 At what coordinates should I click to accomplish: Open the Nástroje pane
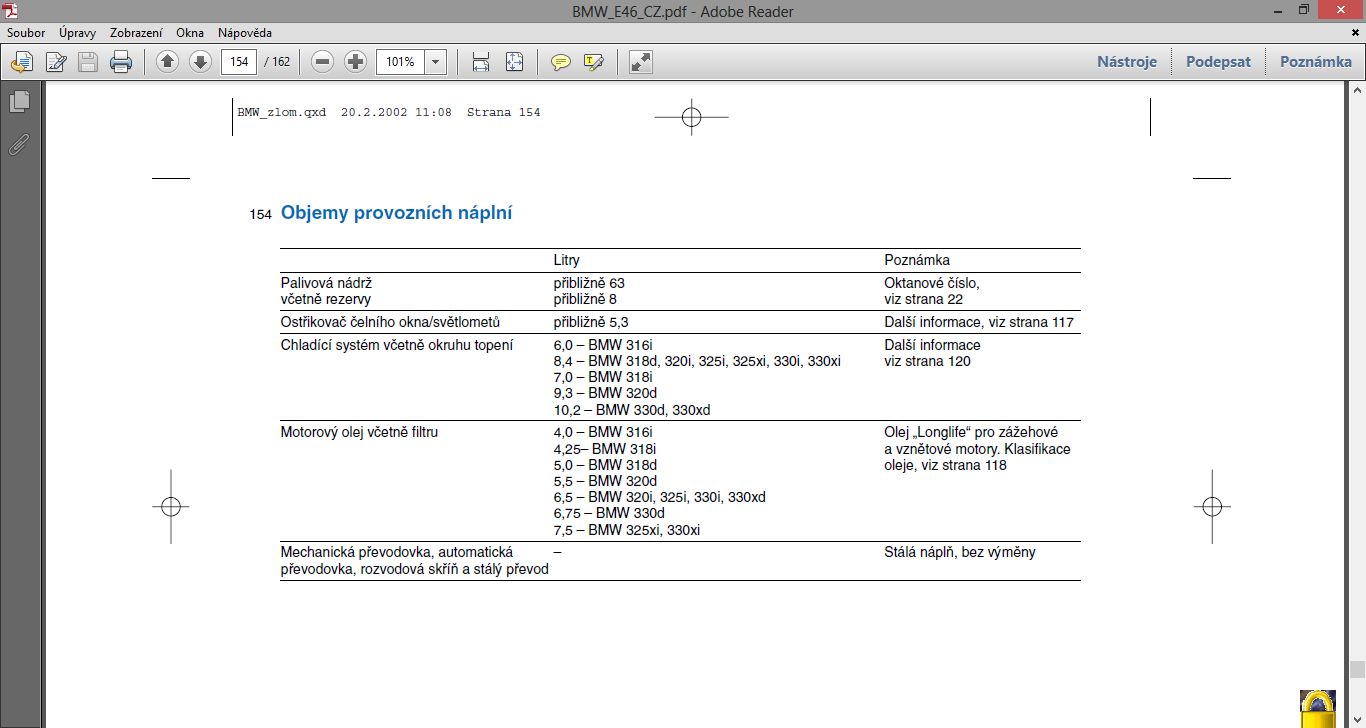tap(1127, 62)
